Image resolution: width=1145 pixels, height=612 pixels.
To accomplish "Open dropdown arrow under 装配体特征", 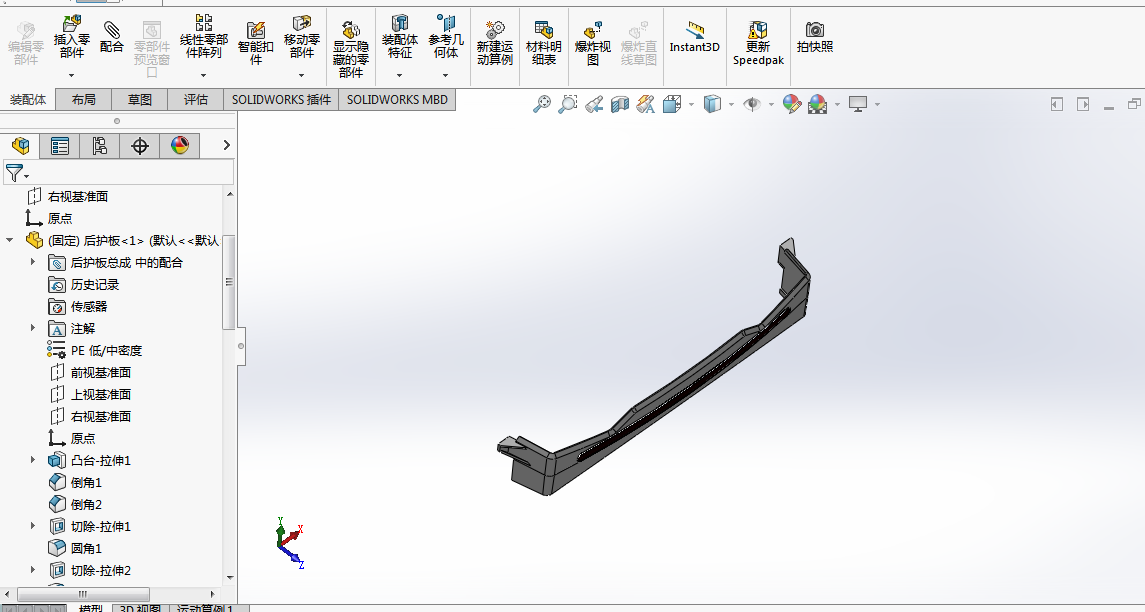I will coord(399,75).
